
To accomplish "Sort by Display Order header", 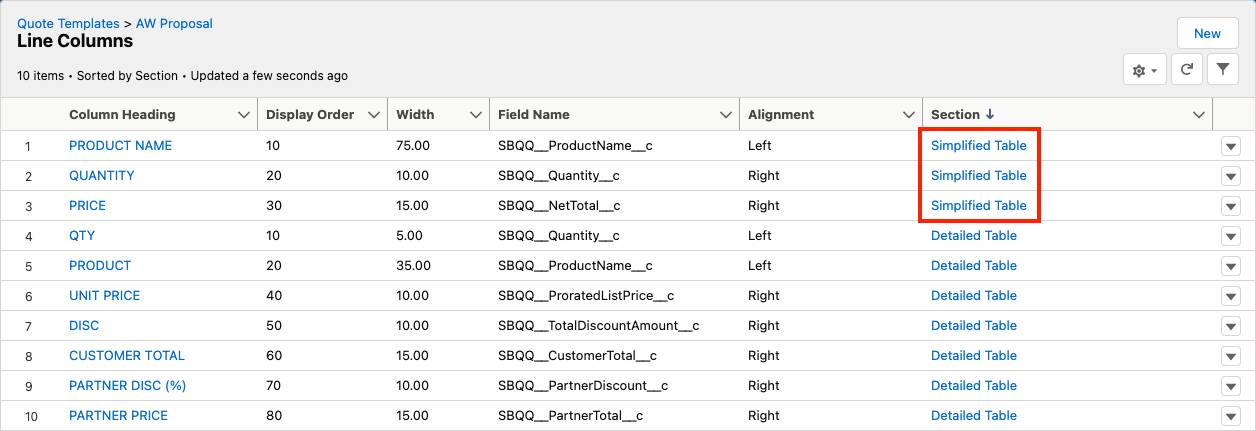I will coord(310,115).
